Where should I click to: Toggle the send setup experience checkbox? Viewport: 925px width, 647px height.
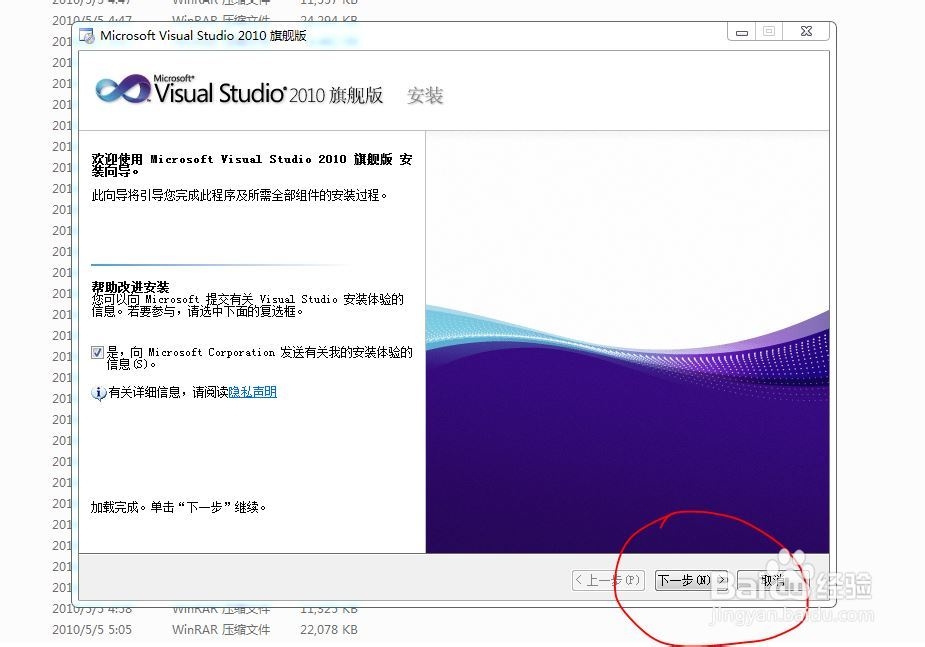[x=97, y=353]
